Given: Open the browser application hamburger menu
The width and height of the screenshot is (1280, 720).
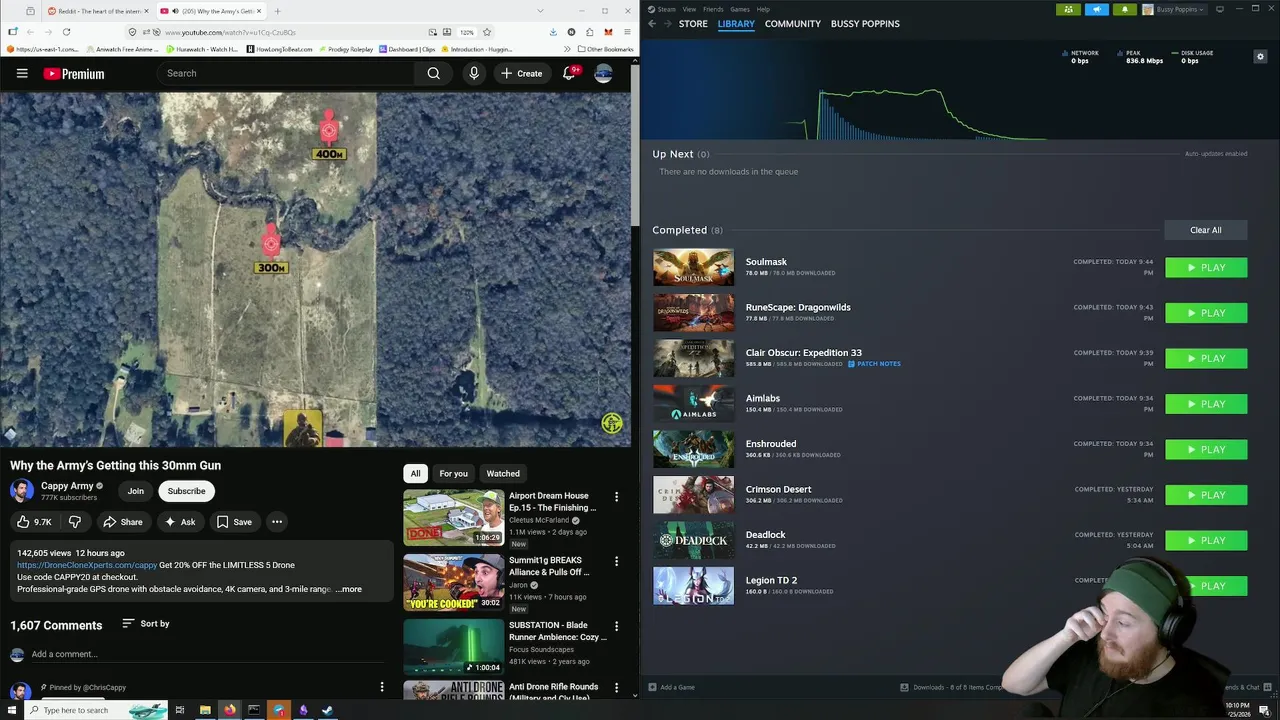Looking at the screenshot, I should point(625,32).
